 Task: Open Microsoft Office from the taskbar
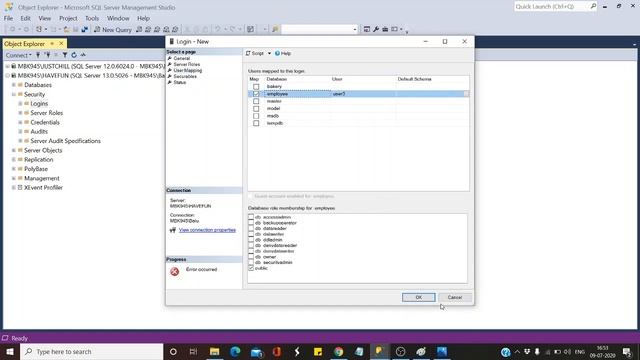coord(277,351)
